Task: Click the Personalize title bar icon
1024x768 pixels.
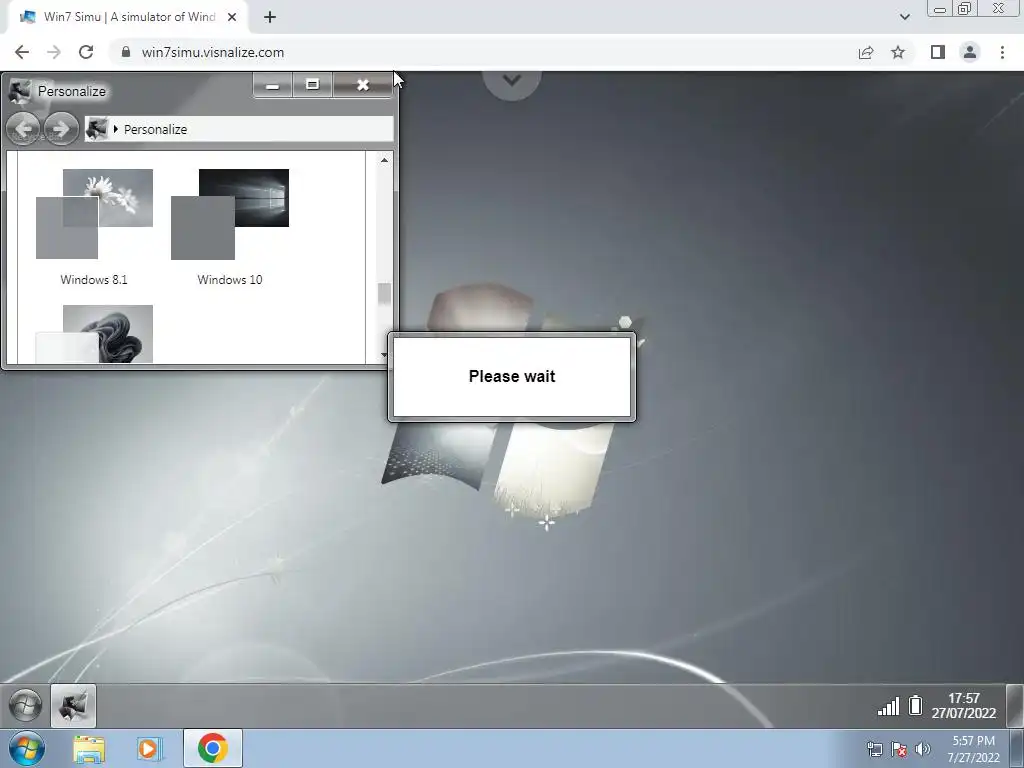Action: 20,91
